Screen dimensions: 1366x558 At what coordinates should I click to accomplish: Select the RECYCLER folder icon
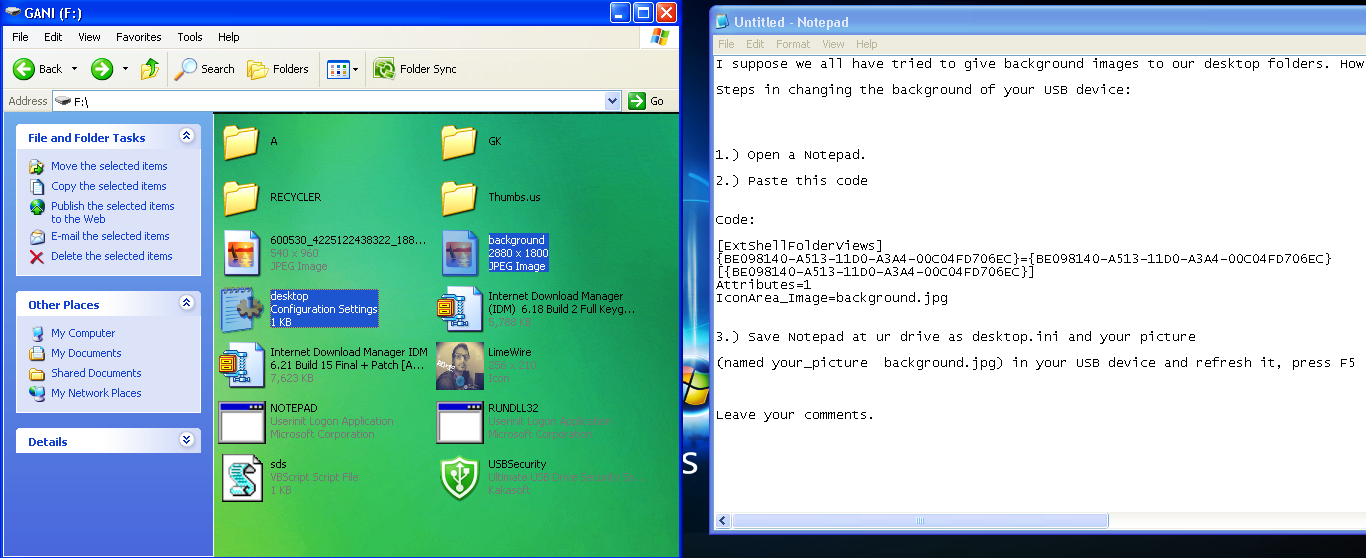[x=241, y=198]
